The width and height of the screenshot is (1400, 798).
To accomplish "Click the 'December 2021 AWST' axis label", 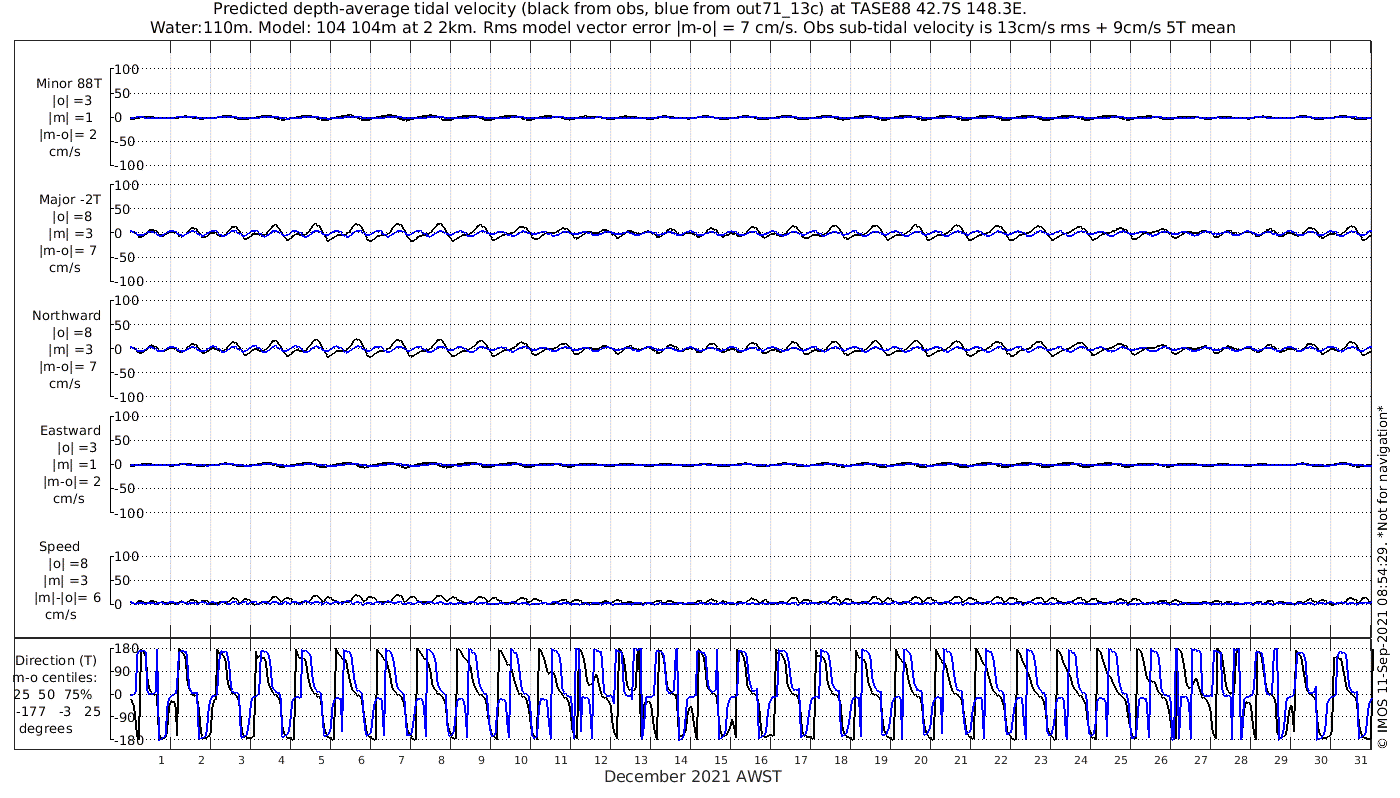I will [x=692, y=777].
